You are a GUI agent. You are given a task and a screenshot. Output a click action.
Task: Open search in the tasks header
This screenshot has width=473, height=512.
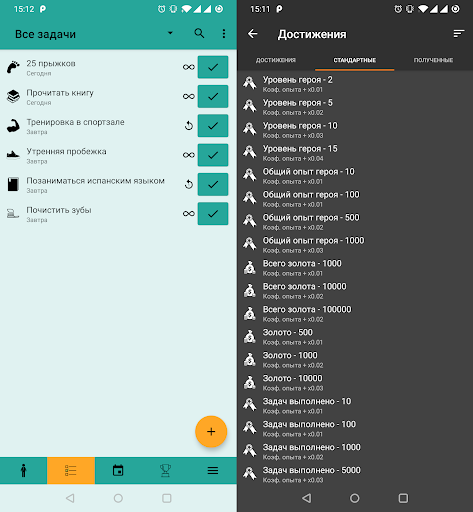coord(199,33)
